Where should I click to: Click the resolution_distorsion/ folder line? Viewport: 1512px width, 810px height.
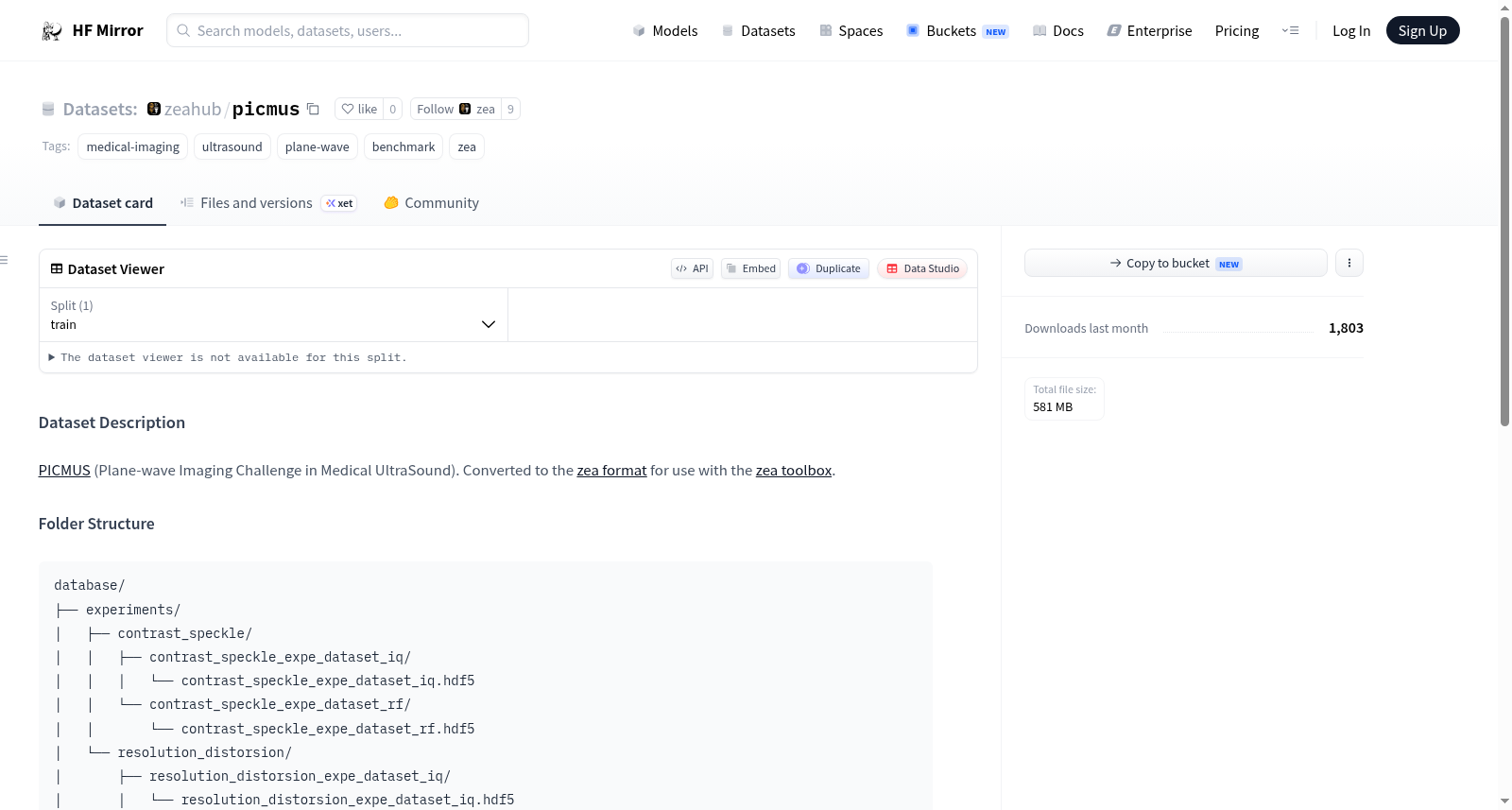coord(204,752)
